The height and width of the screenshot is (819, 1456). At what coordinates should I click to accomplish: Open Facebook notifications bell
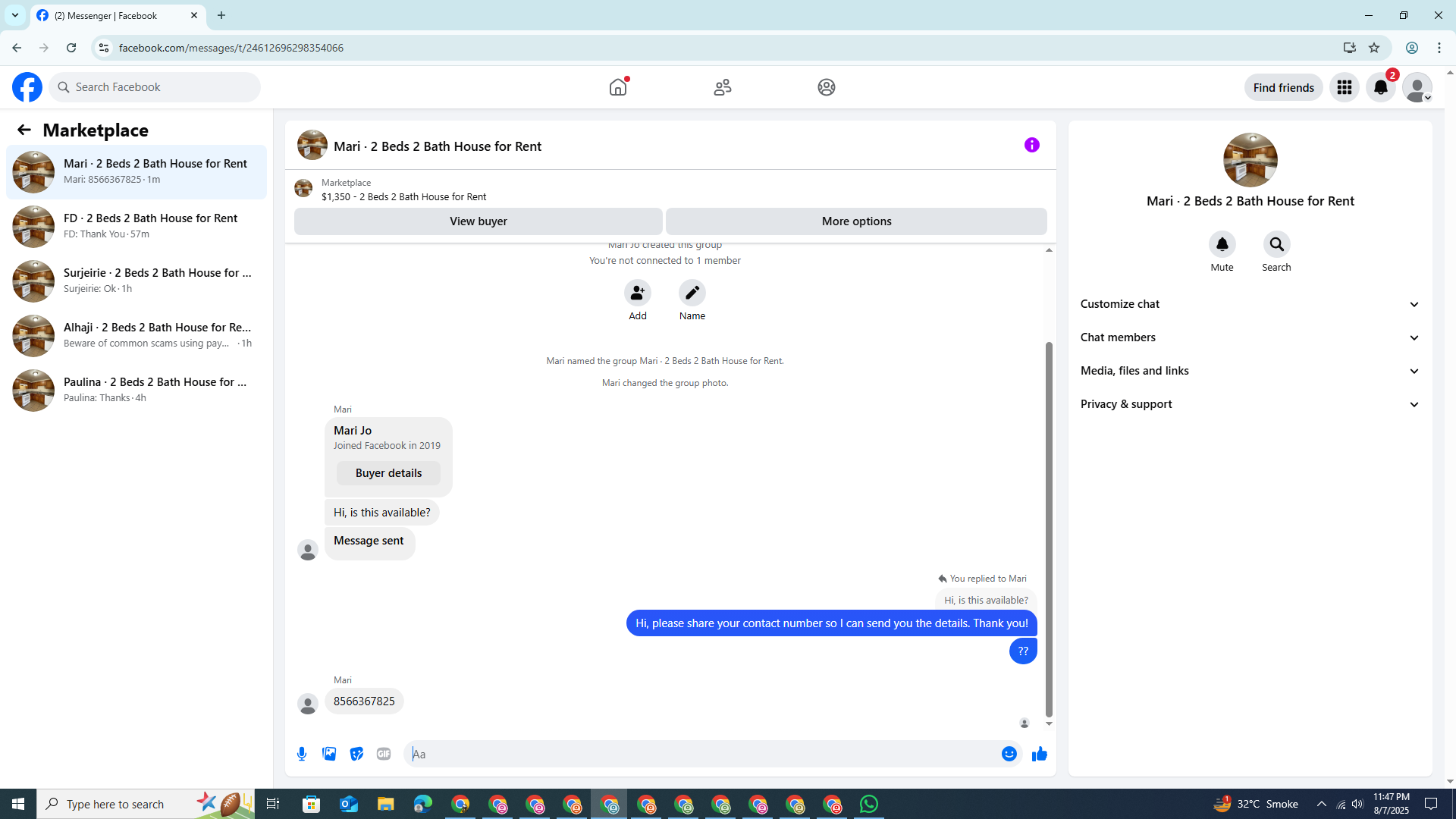(x=1380, y=87)
